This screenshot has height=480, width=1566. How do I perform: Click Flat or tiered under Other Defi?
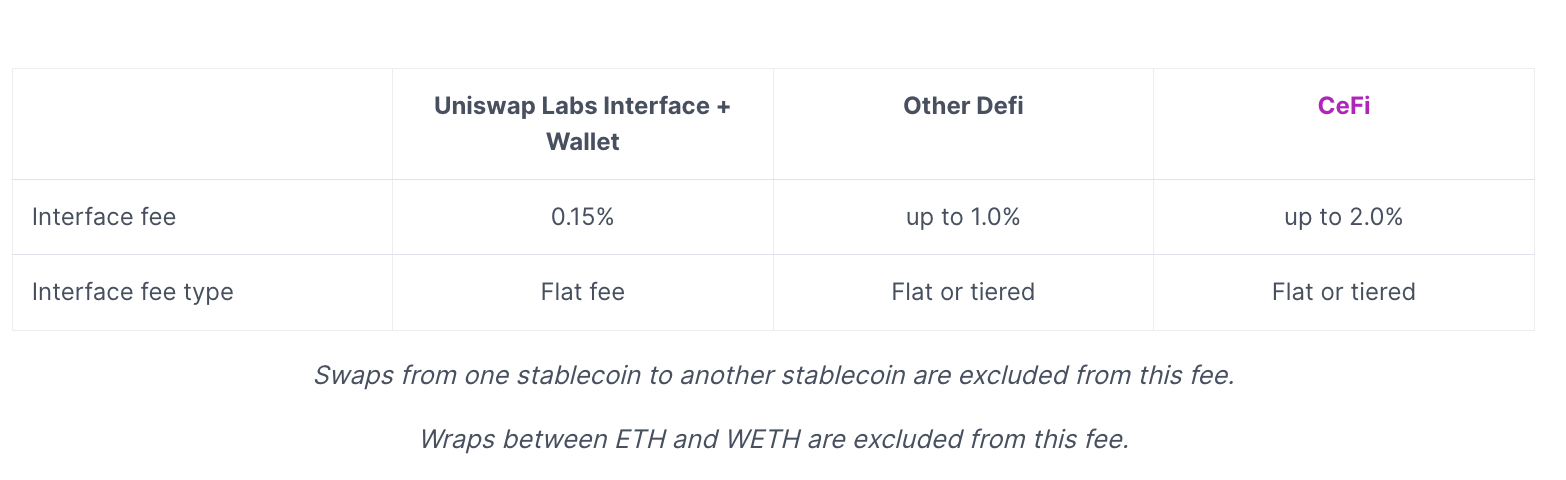(963, 292)
